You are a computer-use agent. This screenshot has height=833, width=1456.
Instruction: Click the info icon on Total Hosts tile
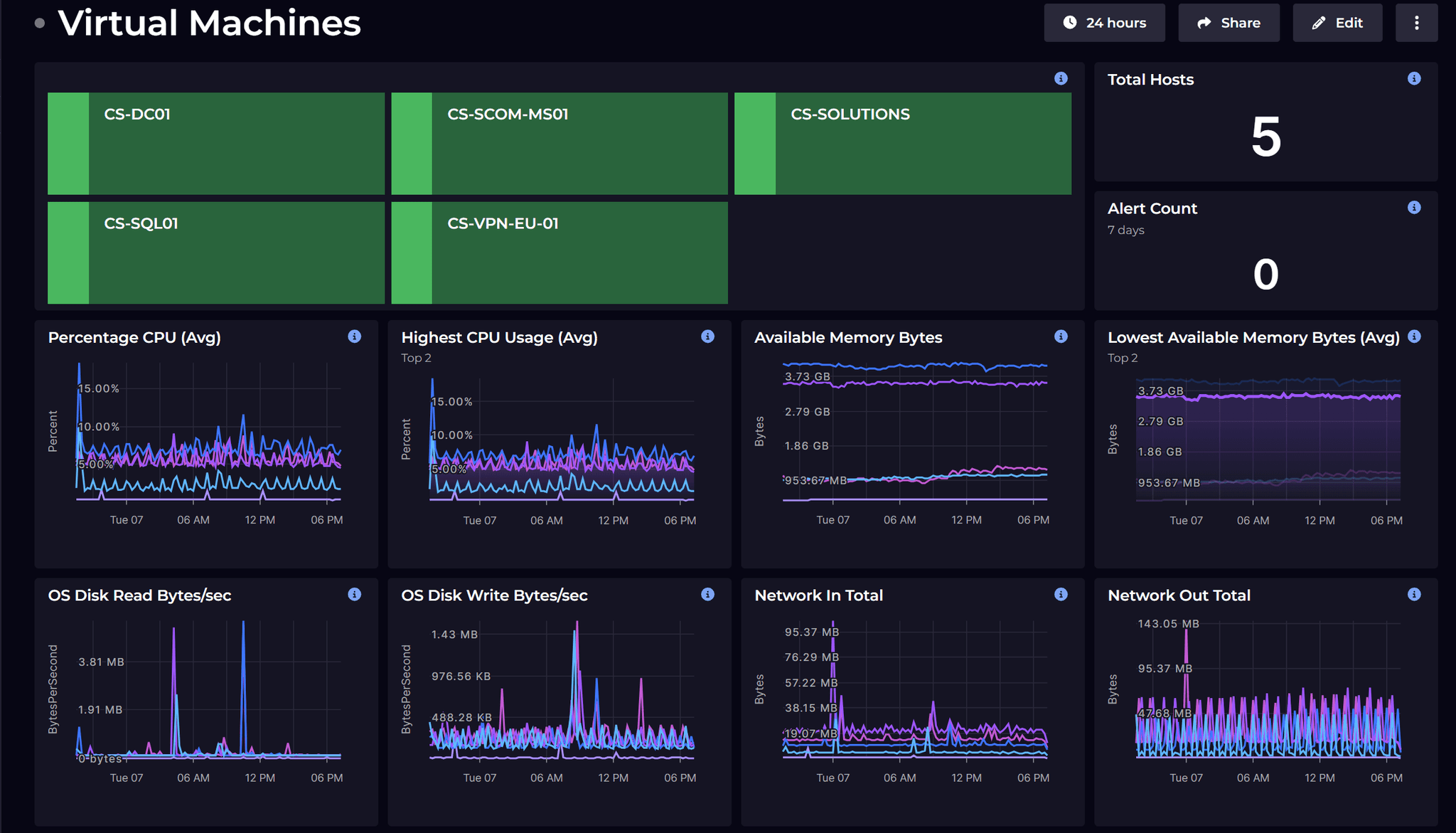point(1414,78)
